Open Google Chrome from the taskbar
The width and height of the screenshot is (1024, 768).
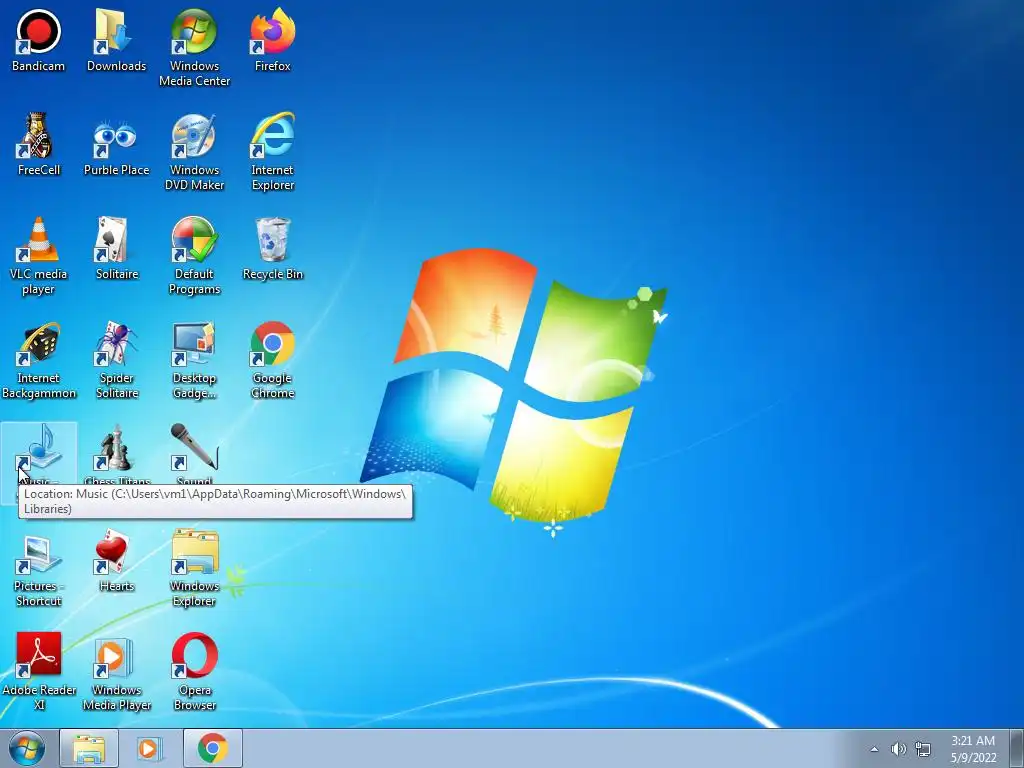(x=212, y=748)
